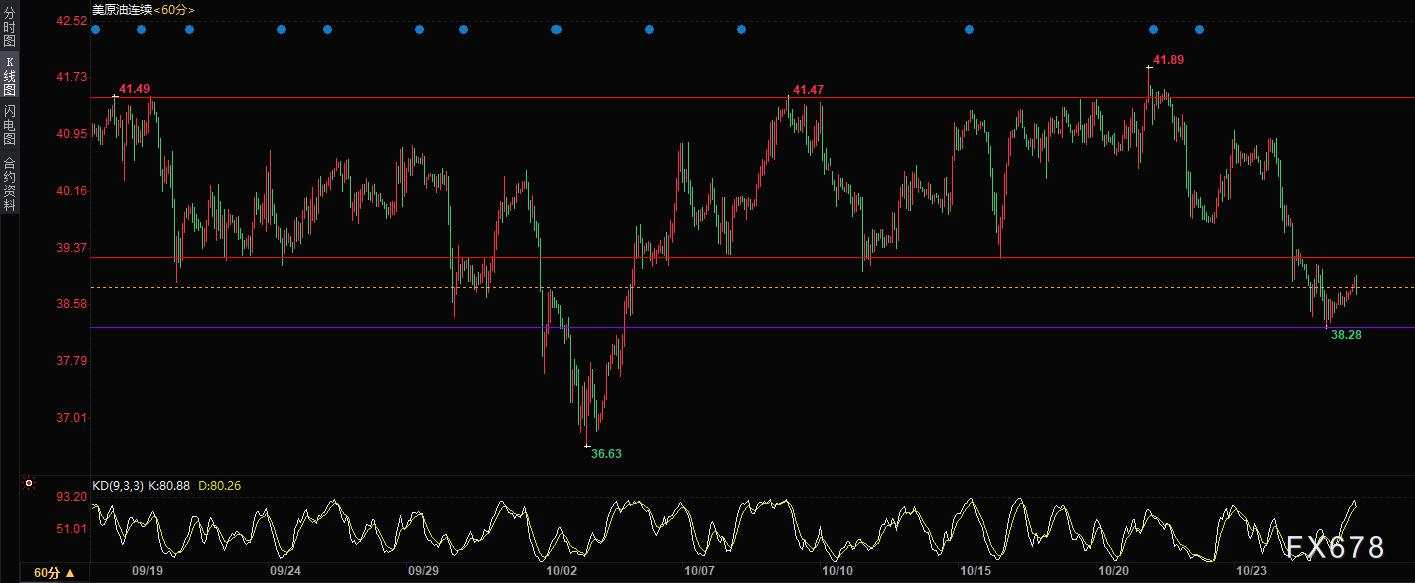Image resolution: width=1415 pixels, height=583 pixels.
Task: Click the 10/15 date label
Action: [x=975, y=571]
